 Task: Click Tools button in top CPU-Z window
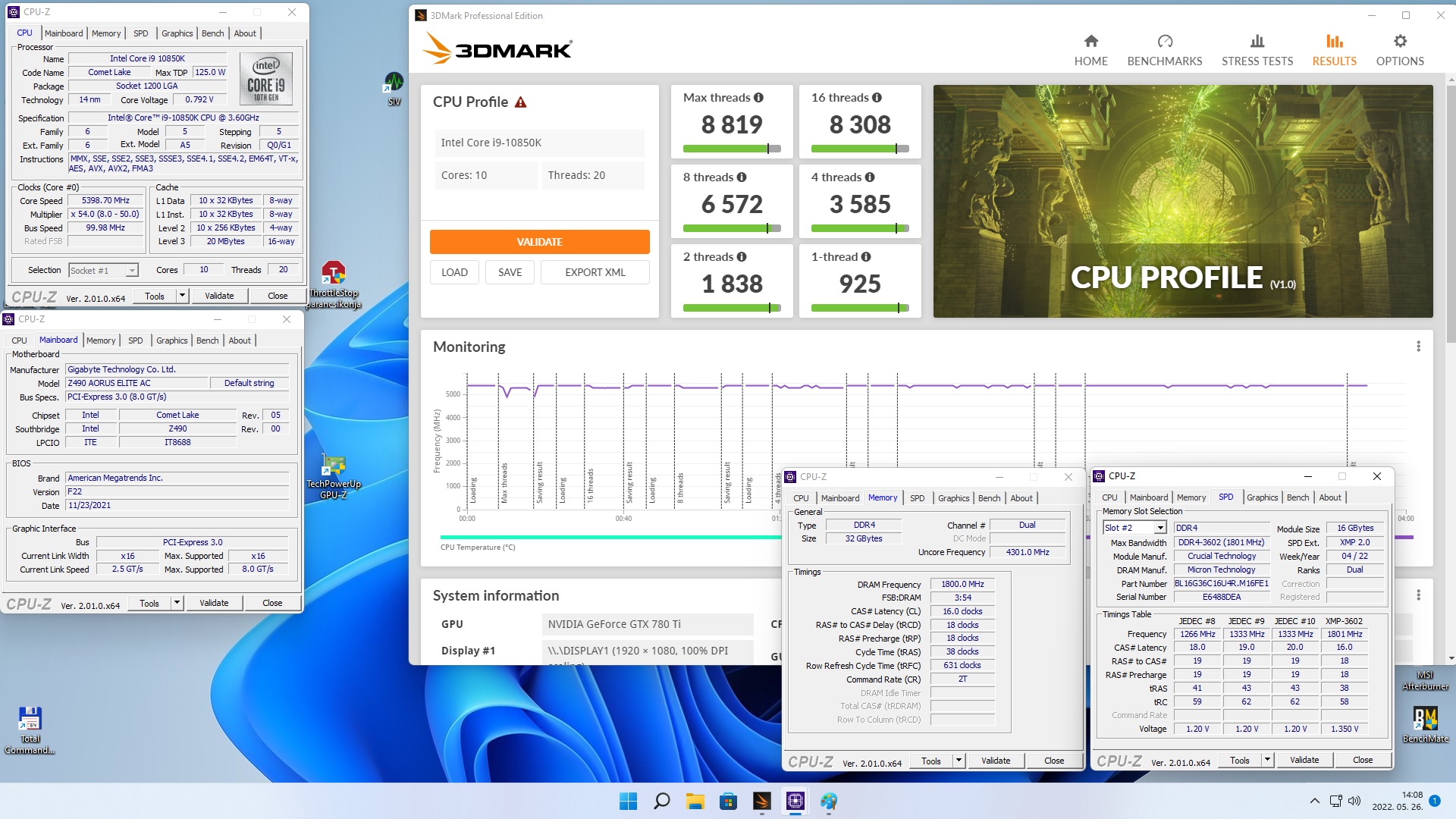click(x=155, y=296)
